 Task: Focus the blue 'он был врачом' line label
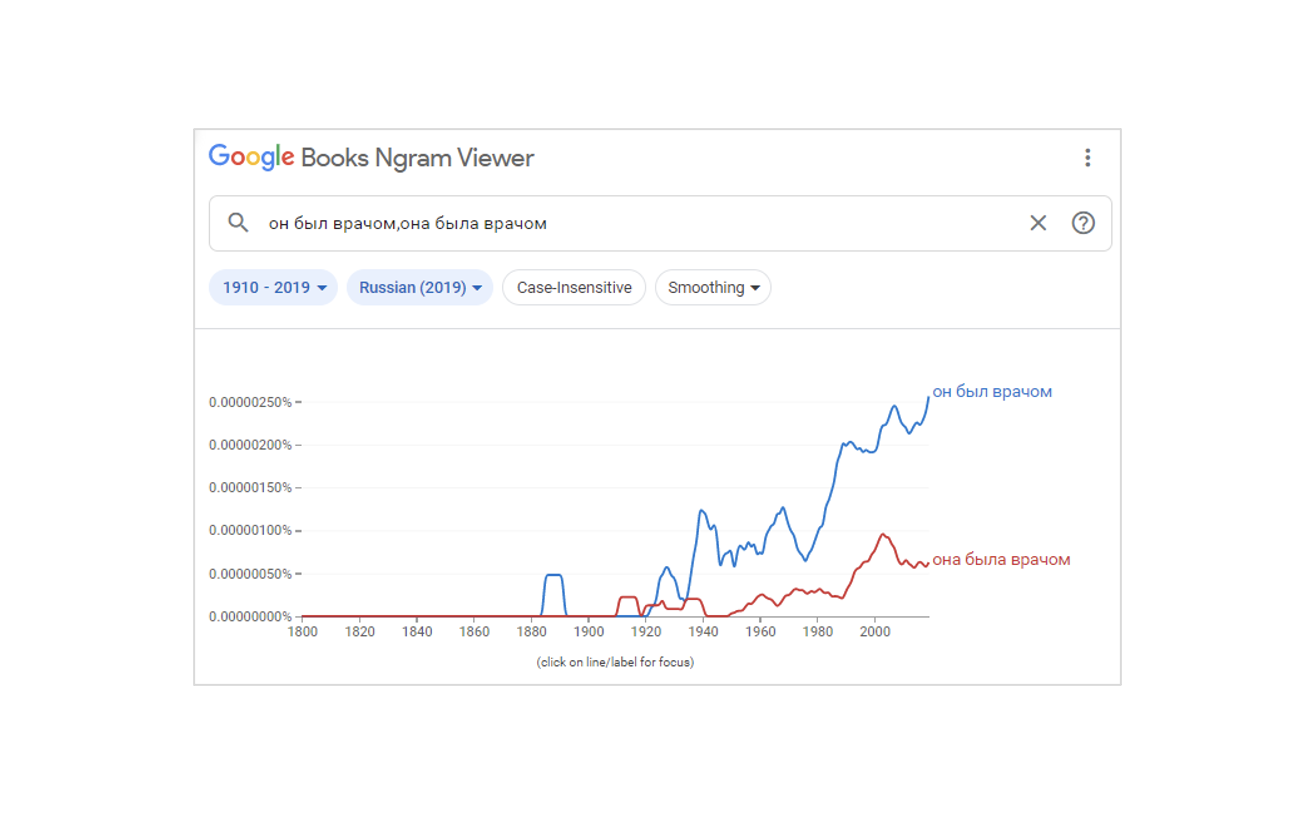click(992, 392)
